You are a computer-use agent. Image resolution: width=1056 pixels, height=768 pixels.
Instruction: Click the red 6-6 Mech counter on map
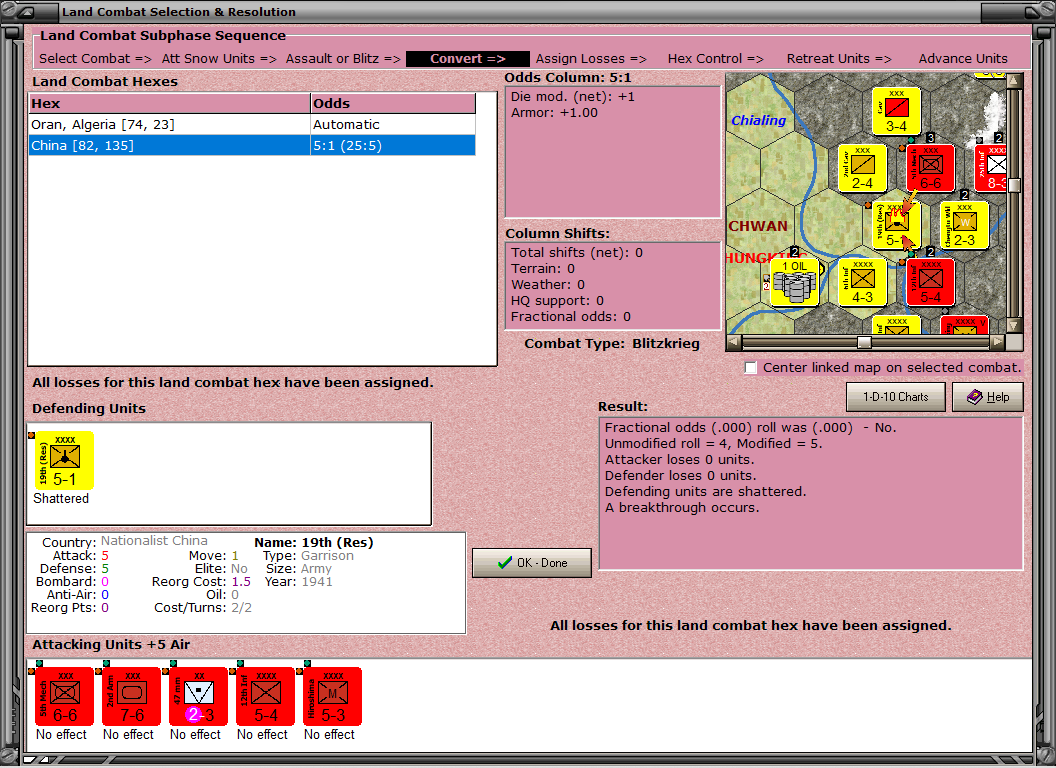coord(931,168)
